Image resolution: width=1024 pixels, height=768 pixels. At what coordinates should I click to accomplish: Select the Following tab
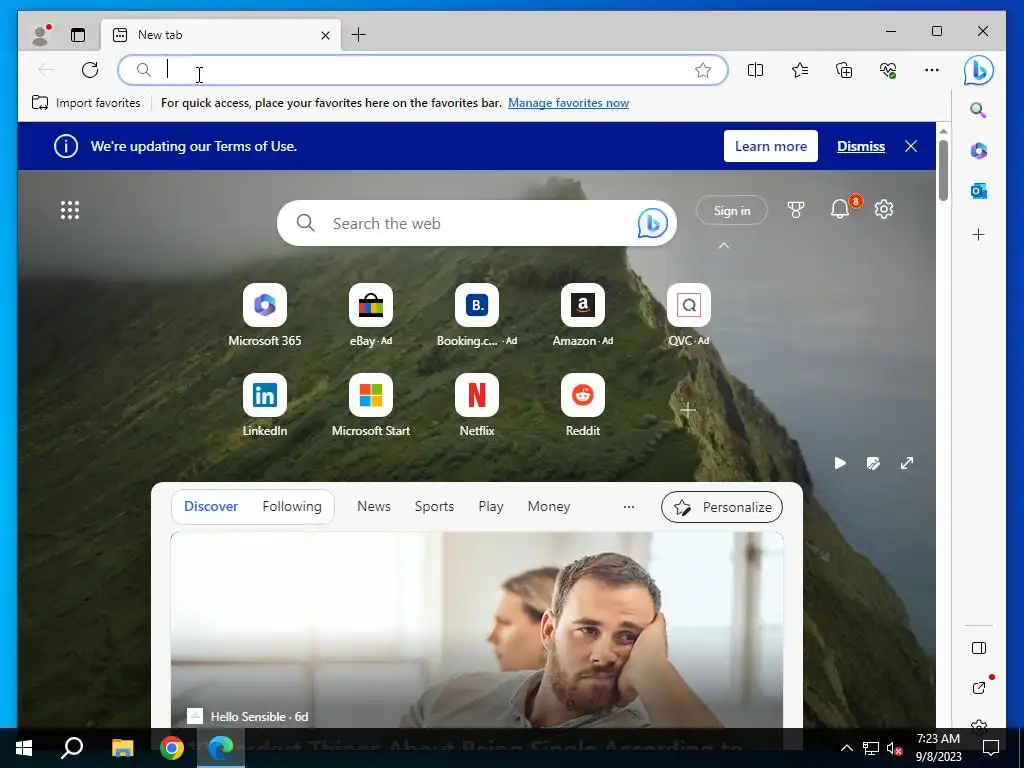point(292,506)
